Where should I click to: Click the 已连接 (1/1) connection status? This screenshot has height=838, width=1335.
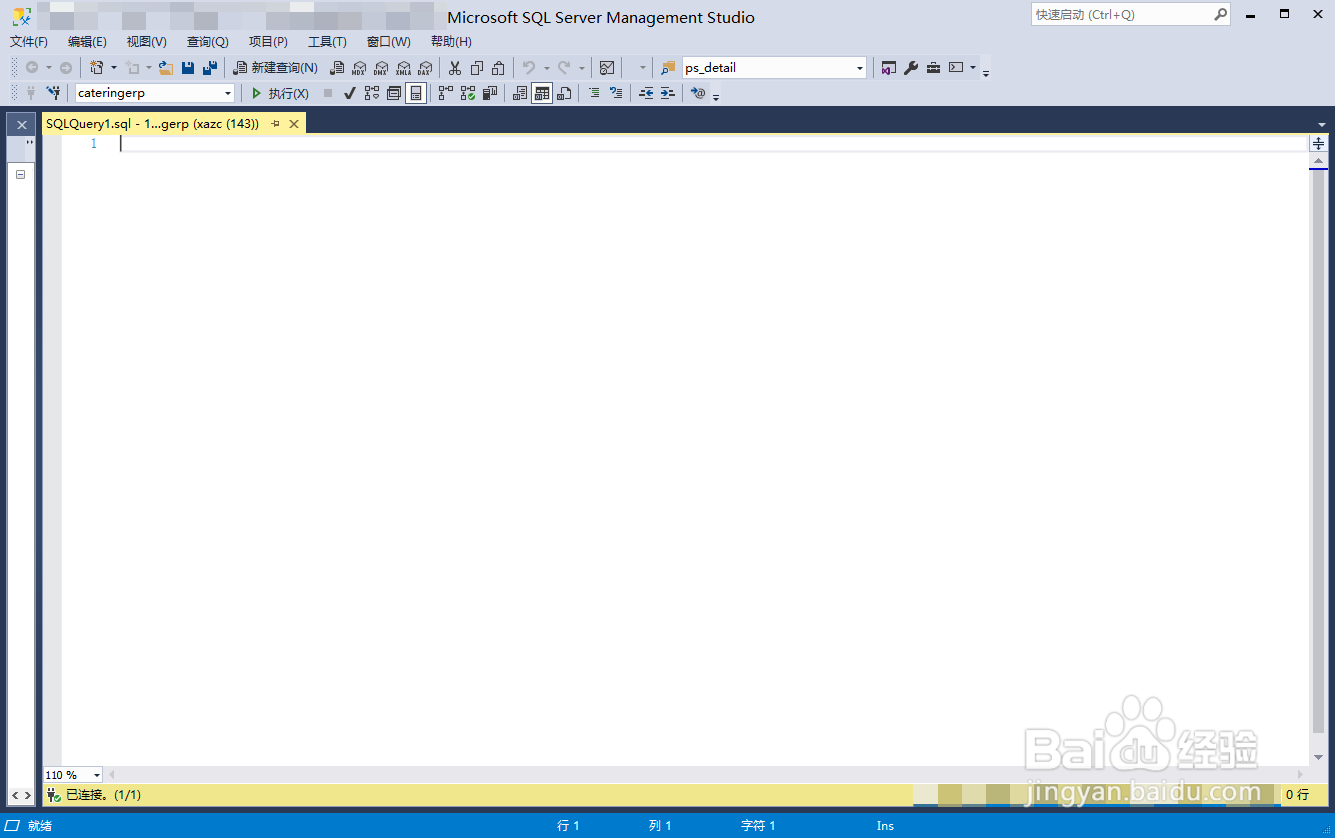[x=94, y=795]
